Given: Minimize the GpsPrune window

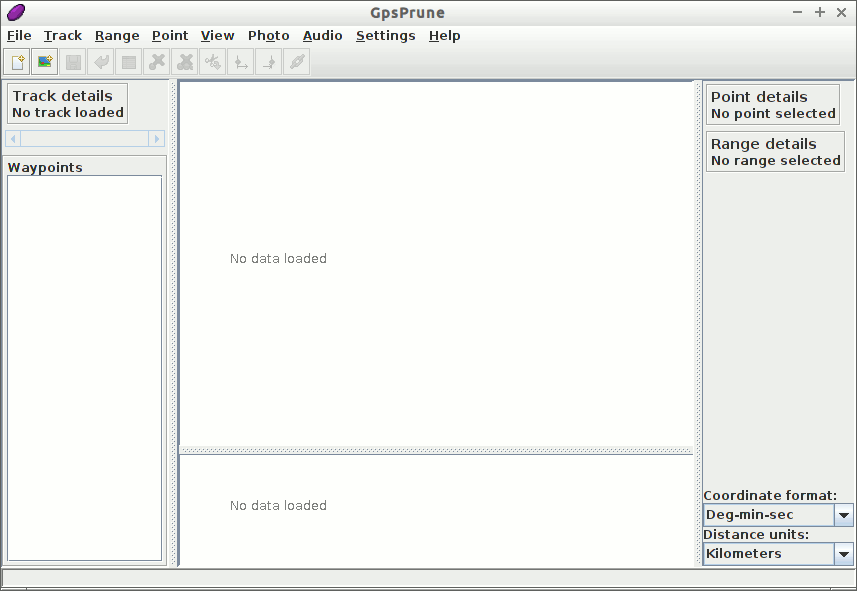Looking at the screenshot, I should [797, 12].
